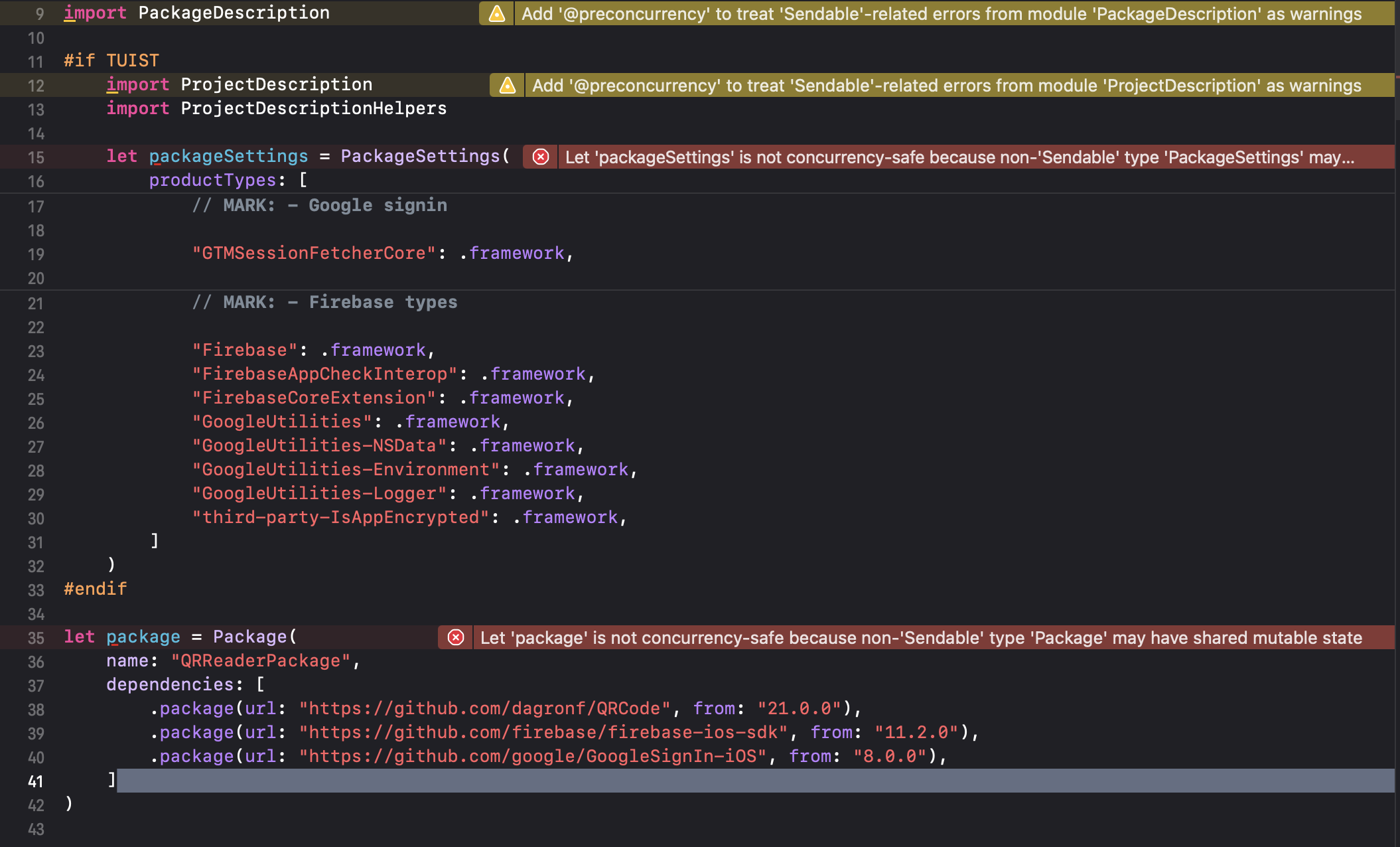Click the red error icon for packageSettings
The height and width of the screenshot is (847, 1400).
541,157
